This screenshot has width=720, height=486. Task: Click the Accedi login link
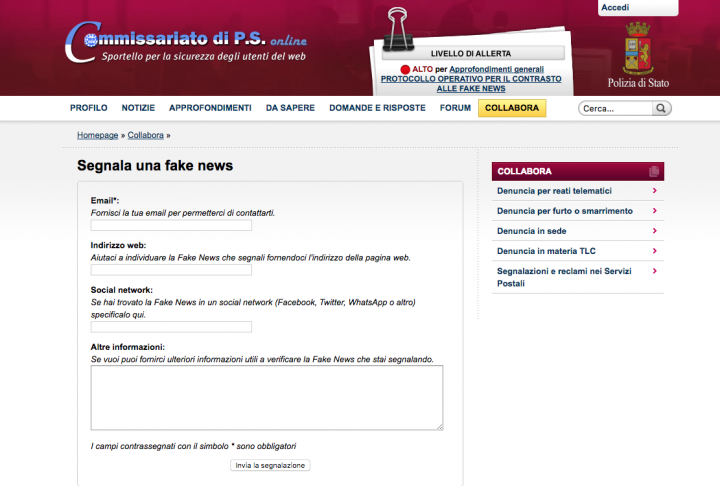tap(615, 7)
